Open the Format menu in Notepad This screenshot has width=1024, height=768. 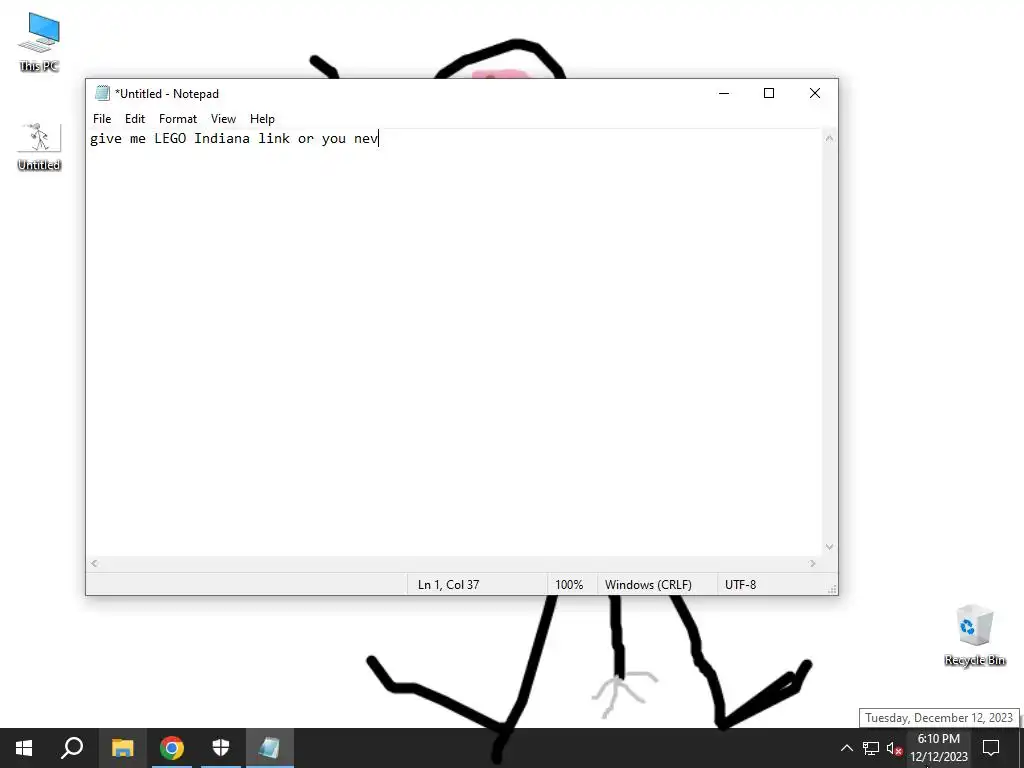[x=178, y=119]
